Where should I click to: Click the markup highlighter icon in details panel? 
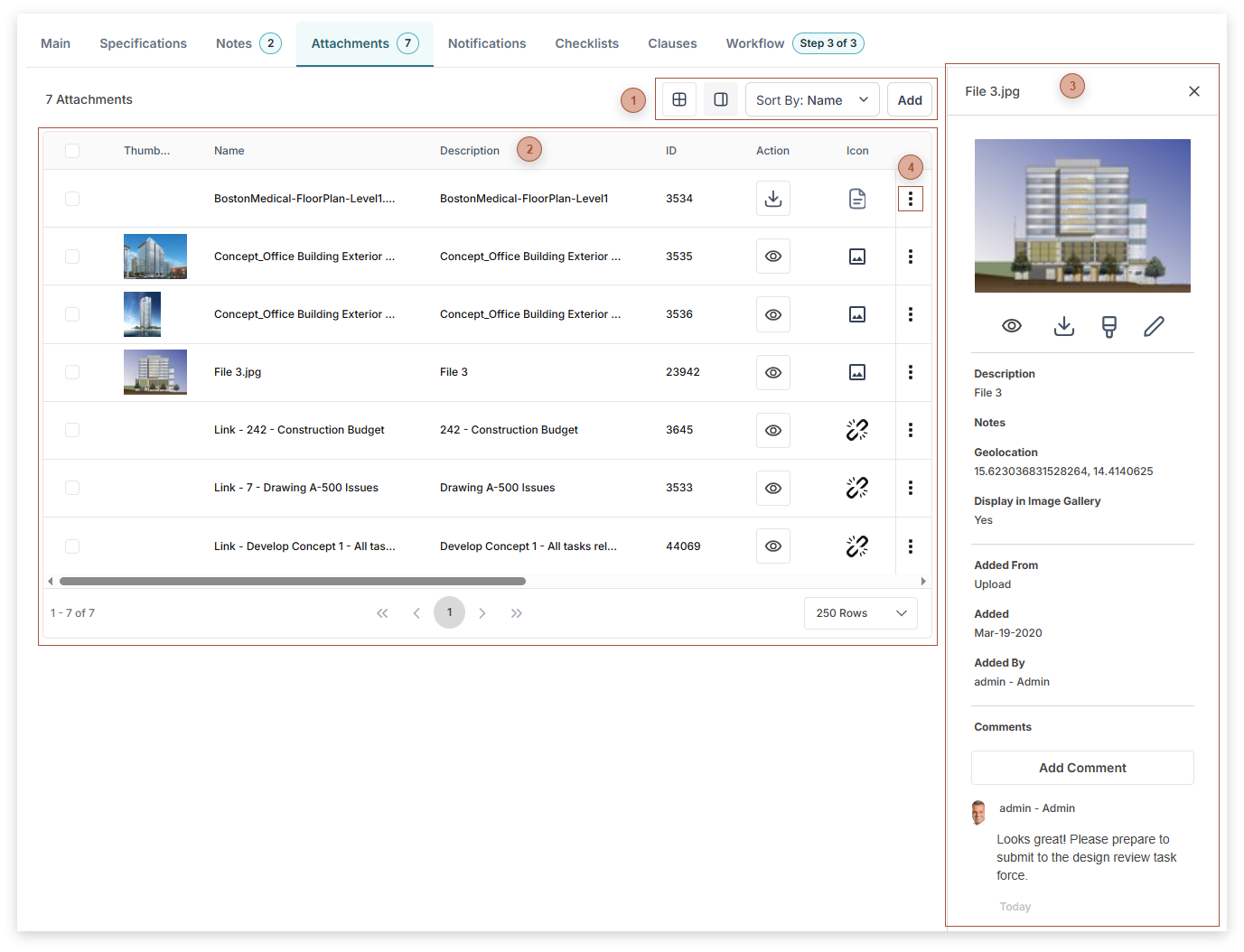1108,326
